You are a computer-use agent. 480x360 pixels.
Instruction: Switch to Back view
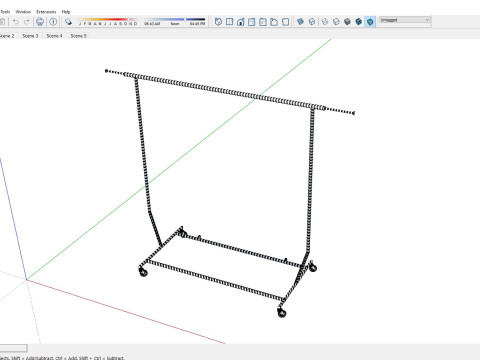click(x=263, y=22)
